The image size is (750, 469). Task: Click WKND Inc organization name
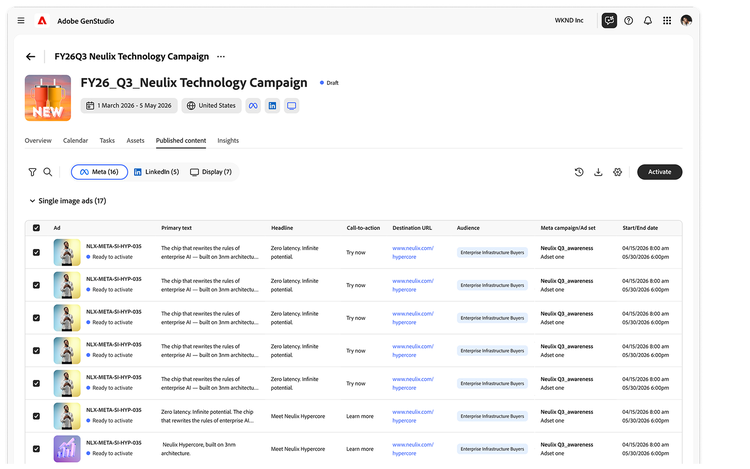[569, 21]
